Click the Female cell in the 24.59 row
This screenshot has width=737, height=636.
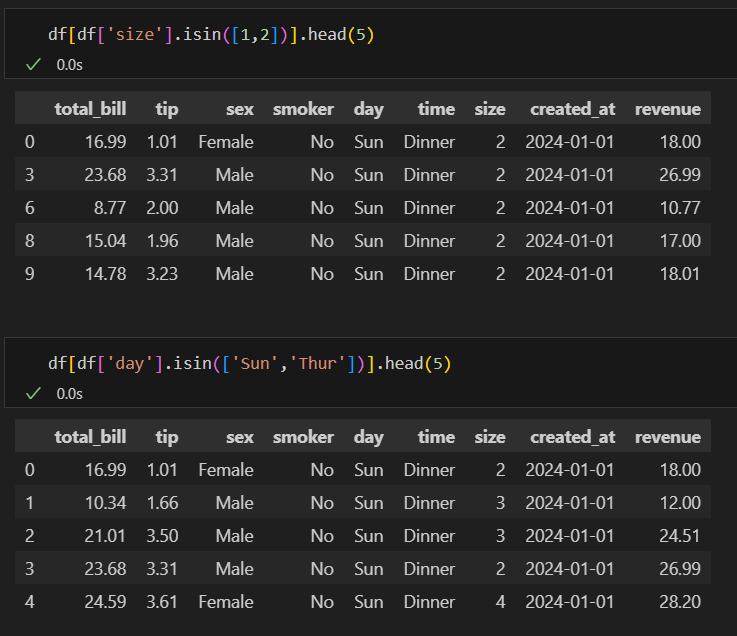pyautogui.click(x=226, y=602)
